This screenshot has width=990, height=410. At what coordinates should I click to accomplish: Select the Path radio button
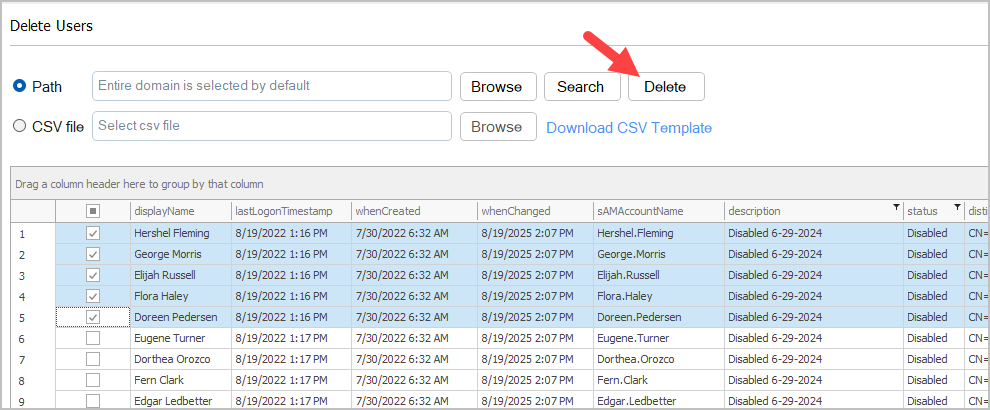19,86
